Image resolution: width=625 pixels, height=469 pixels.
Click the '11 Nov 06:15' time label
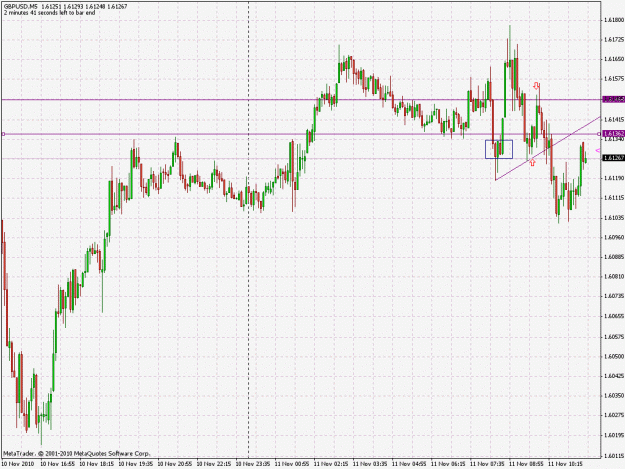448,464
